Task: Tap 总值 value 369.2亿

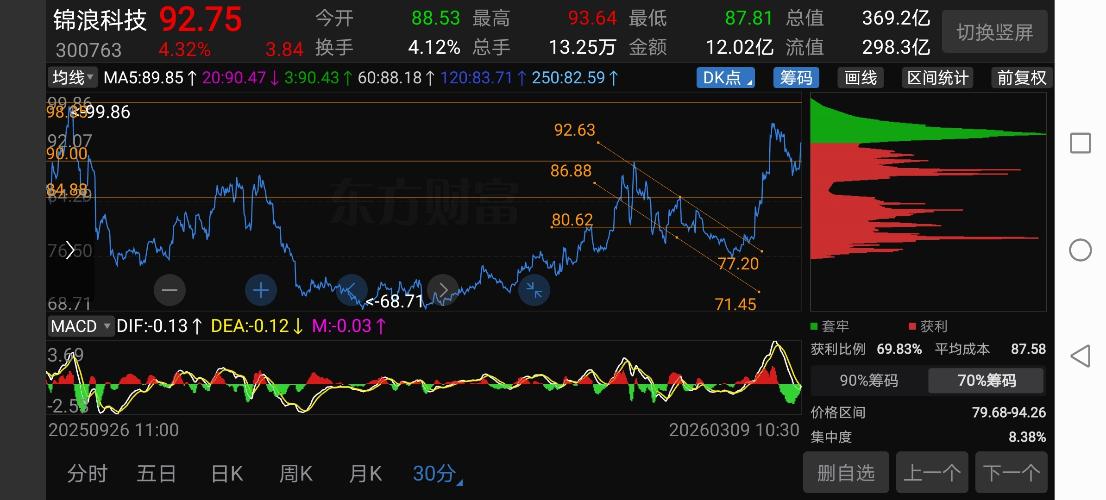Action: (x=896, y=18)
